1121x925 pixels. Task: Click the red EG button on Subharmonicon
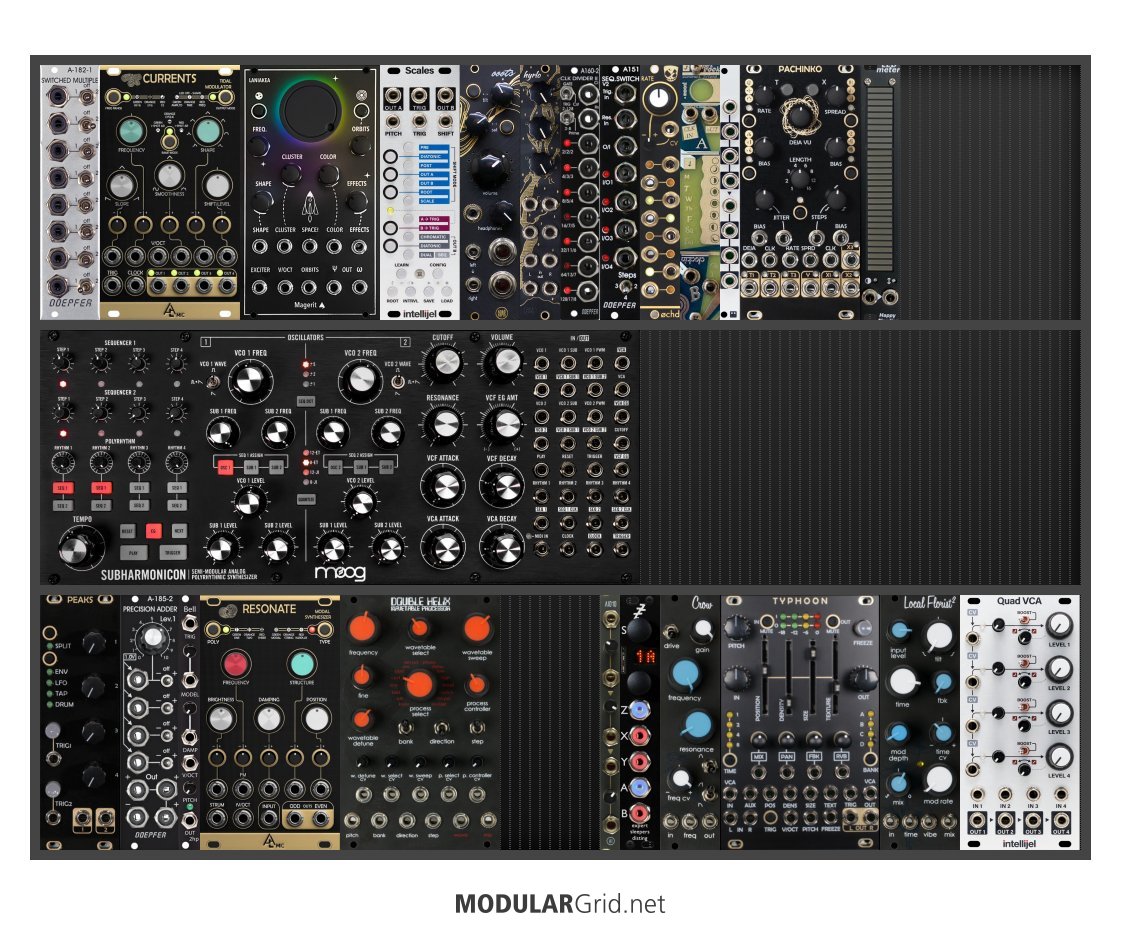click(152, 530)
